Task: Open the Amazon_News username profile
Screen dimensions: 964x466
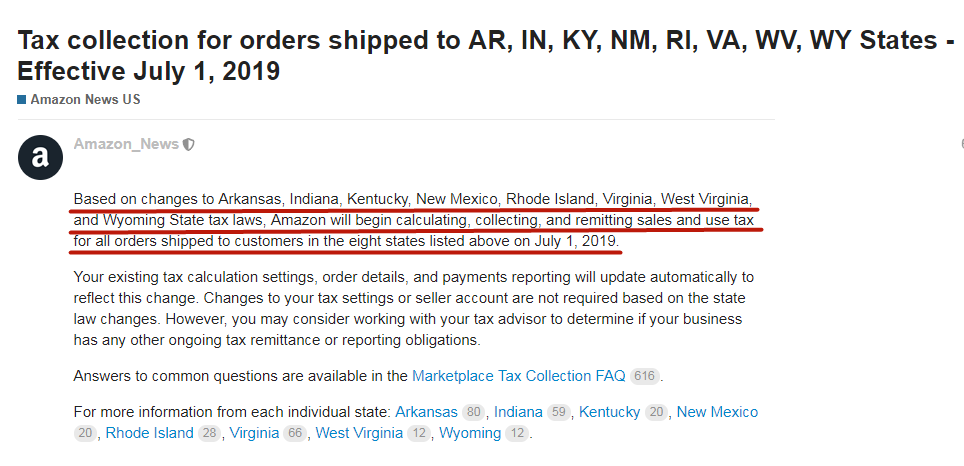Action: click(126, 144)
